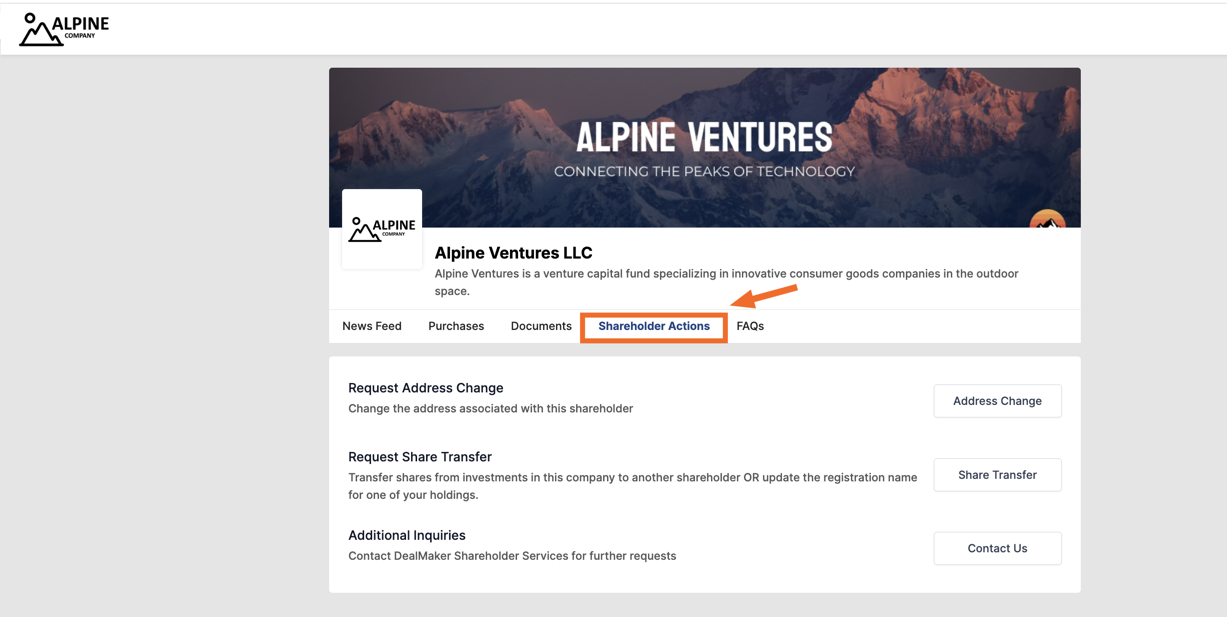Click the Contact Us button
Image resolution: width=1227 pixels, height=617 pixels.
997,548
